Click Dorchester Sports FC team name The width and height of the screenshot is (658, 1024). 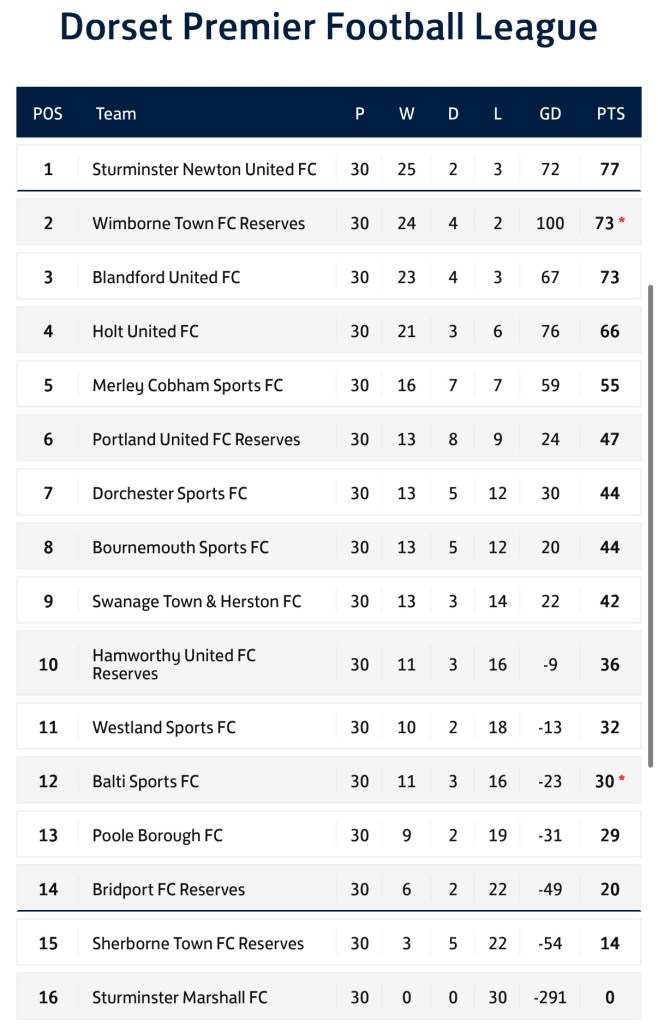coord(169,493)
